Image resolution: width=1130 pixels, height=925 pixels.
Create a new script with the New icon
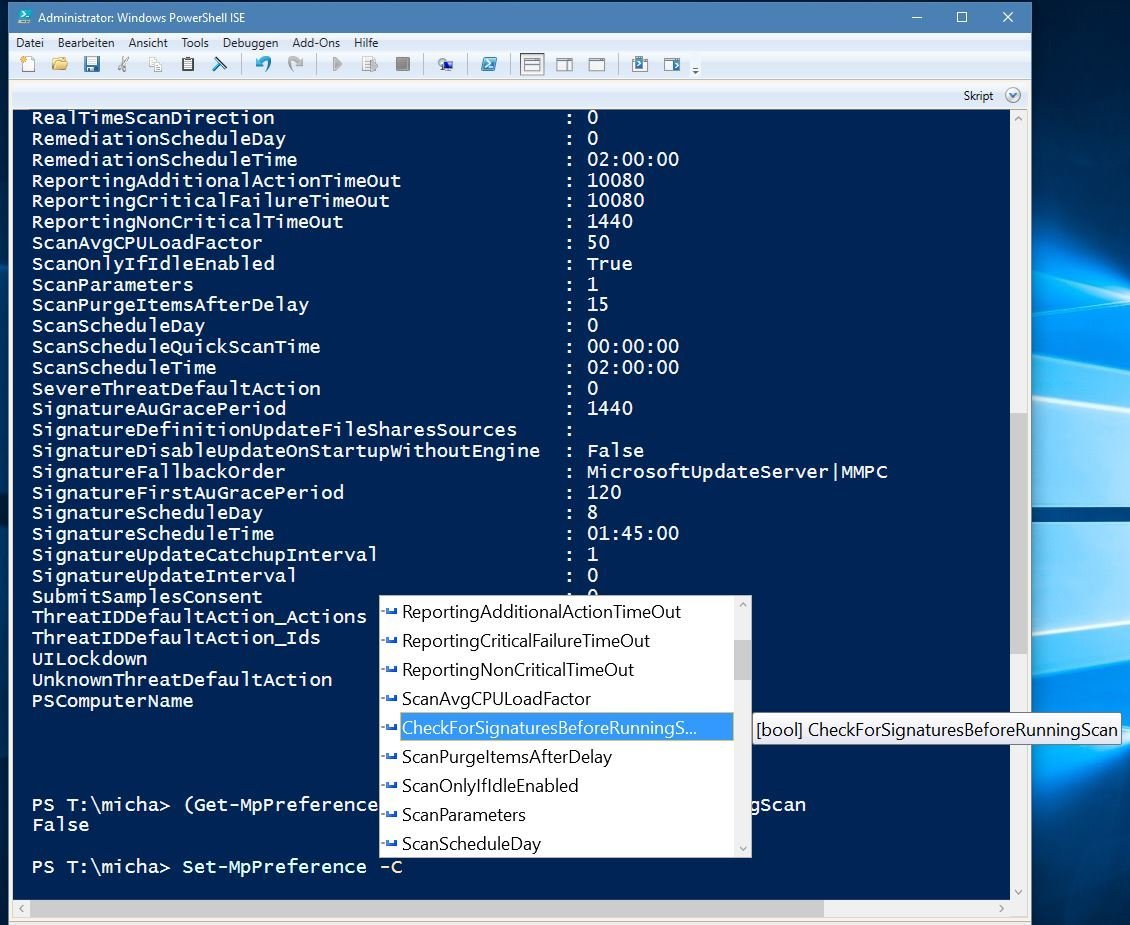click(x=27, y=64)
